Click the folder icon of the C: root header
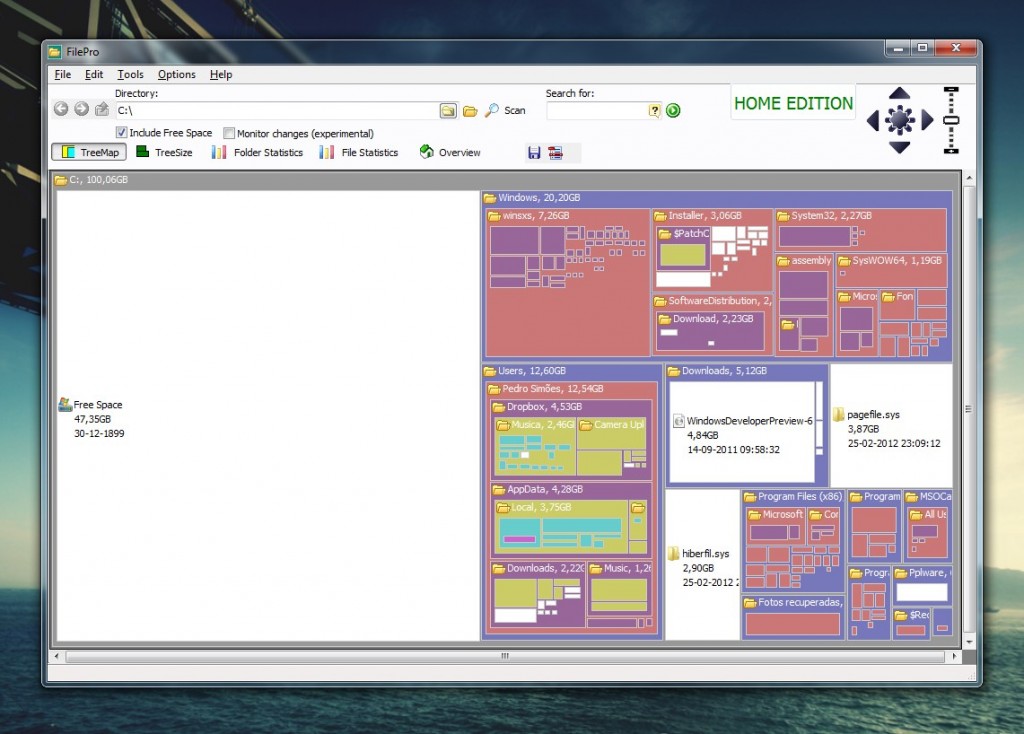 point(61,180)
